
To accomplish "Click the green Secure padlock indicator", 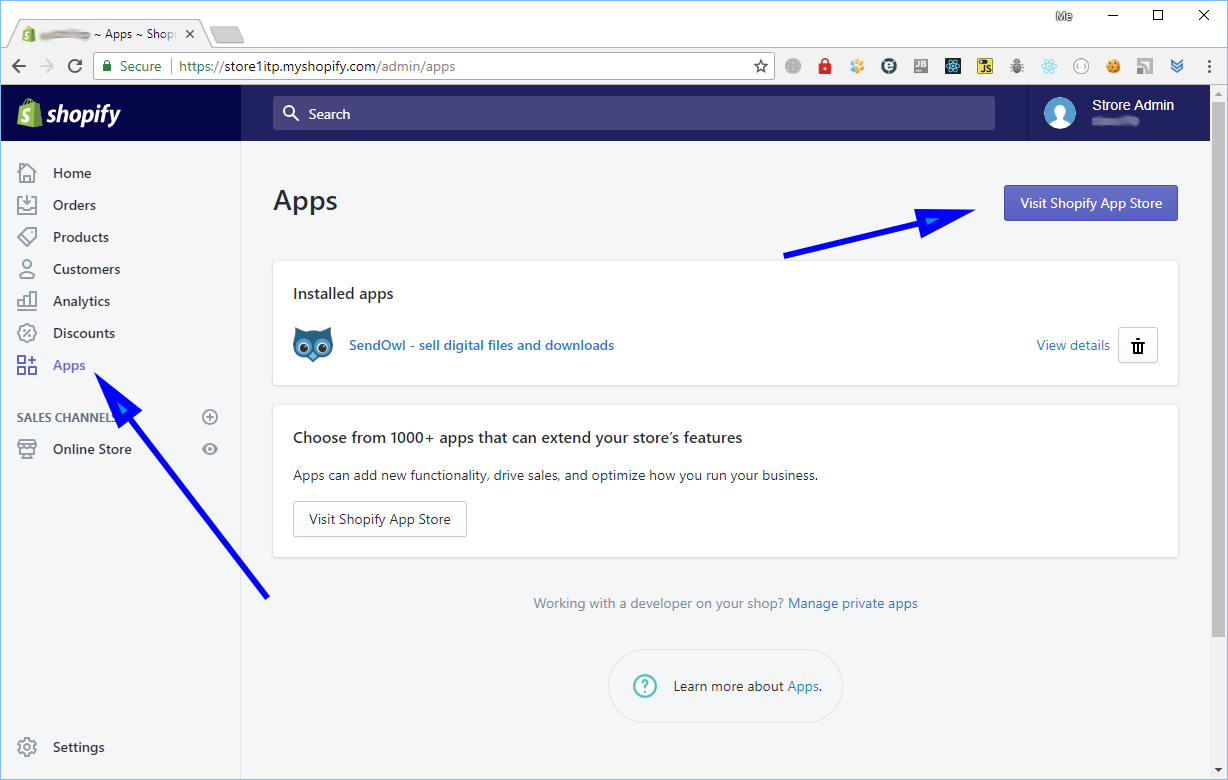I will [x=131, y=66].
